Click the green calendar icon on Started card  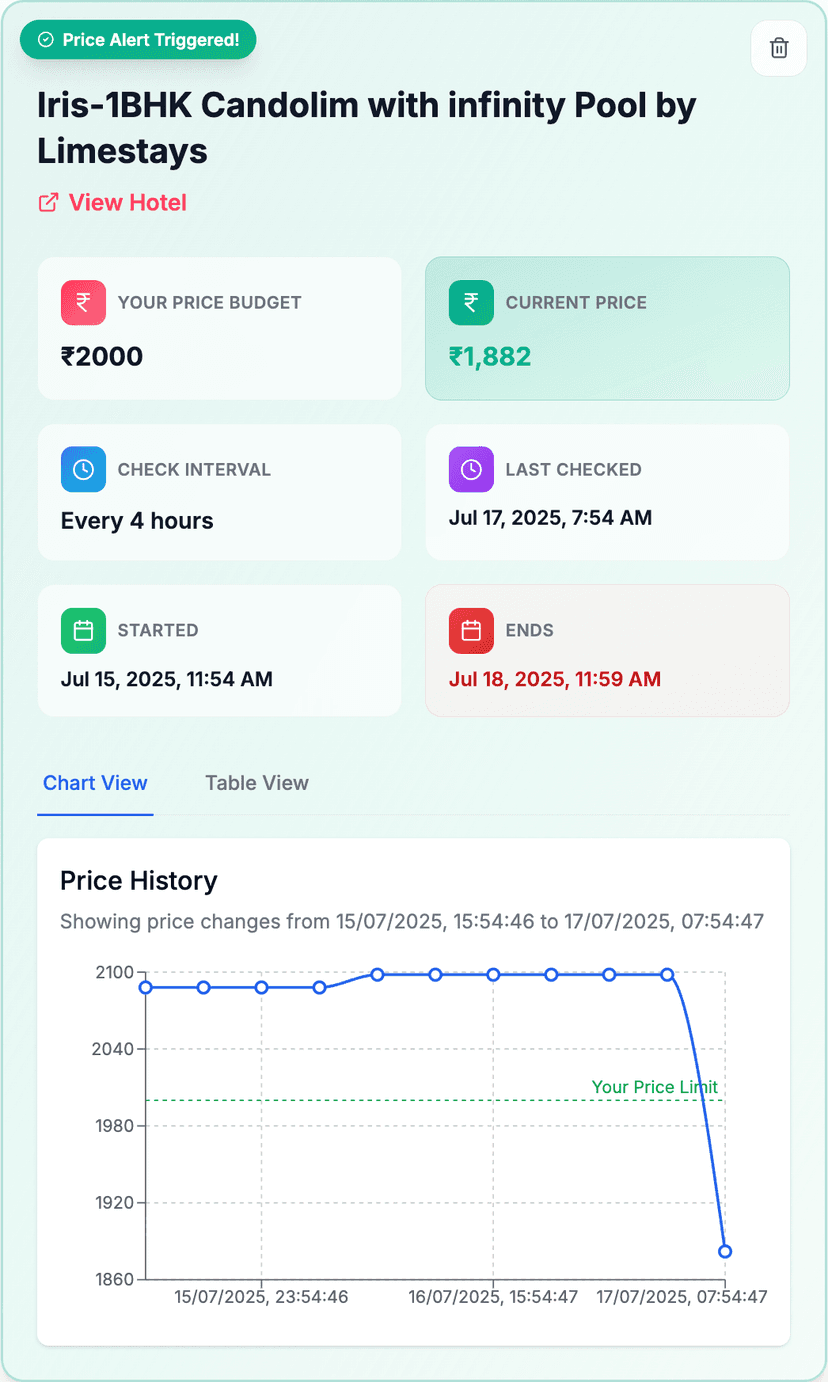point(83,630)
